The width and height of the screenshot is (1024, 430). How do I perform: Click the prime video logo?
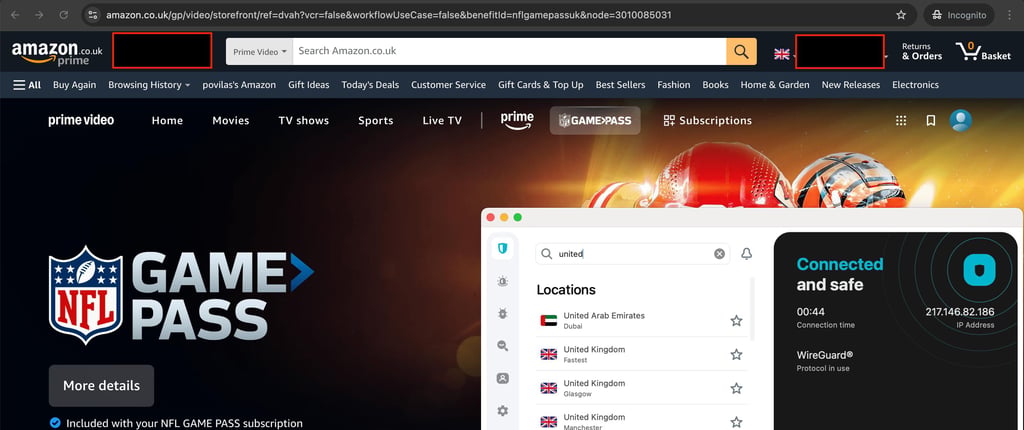tap(81, 120)
